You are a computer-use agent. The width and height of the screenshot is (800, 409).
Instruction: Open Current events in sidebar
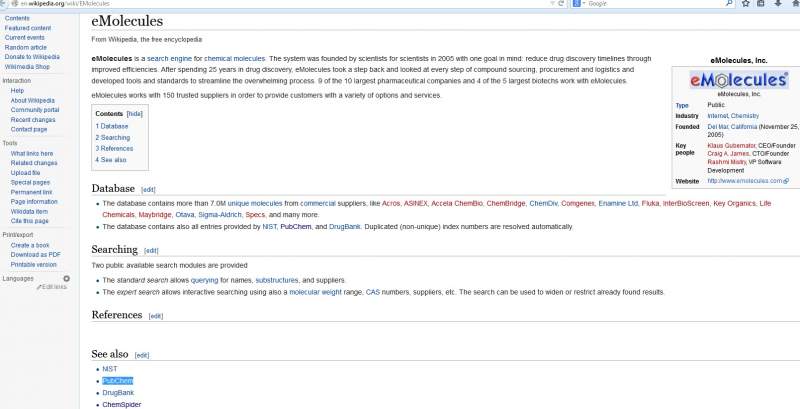pos(24,38)
